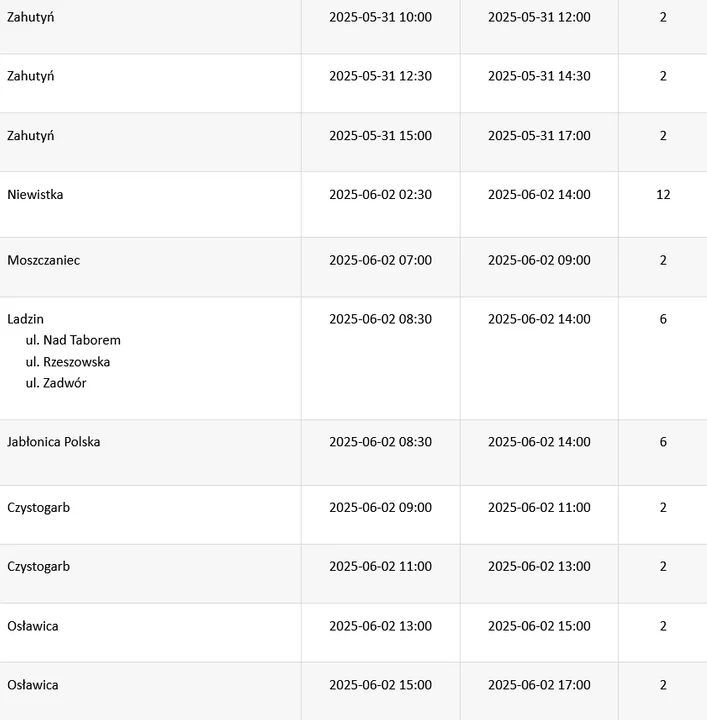
Task: Select Moszczaniec start time 2025-06-02 07:00
Action: (381, 260)
